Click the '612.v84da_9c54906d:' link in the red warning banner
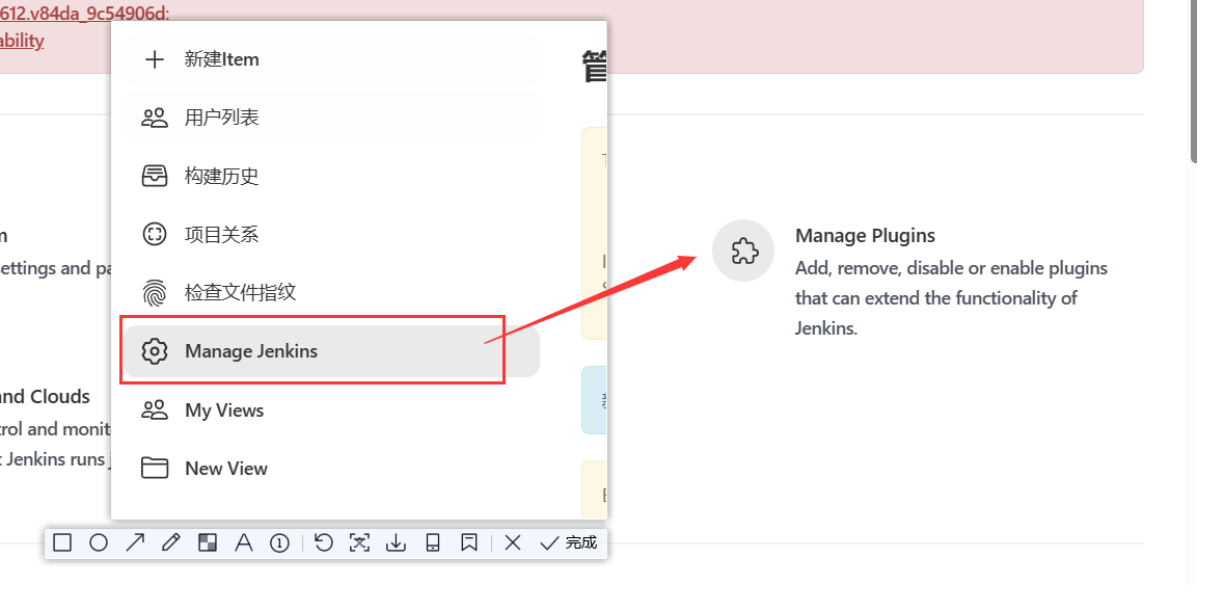 coord(85,12)
